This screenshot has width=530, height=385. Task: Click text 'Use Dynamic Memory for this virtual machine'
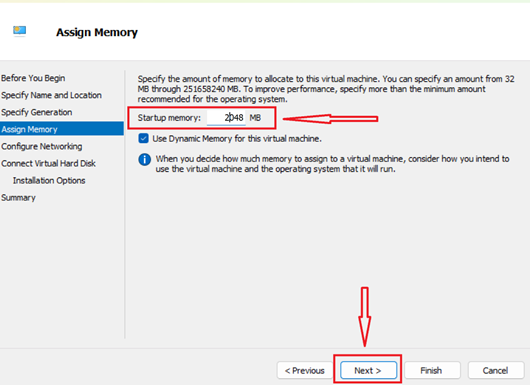pos(237,139)
